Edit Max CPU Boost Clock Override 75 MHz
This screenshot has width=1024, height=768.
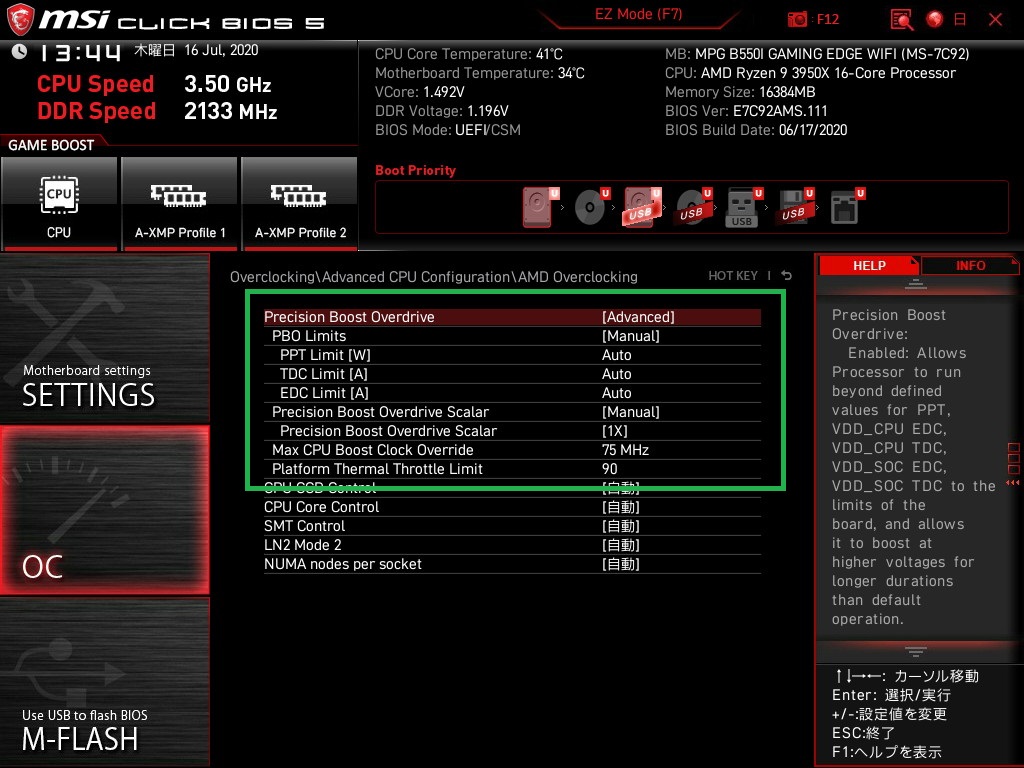pos(625,450)
